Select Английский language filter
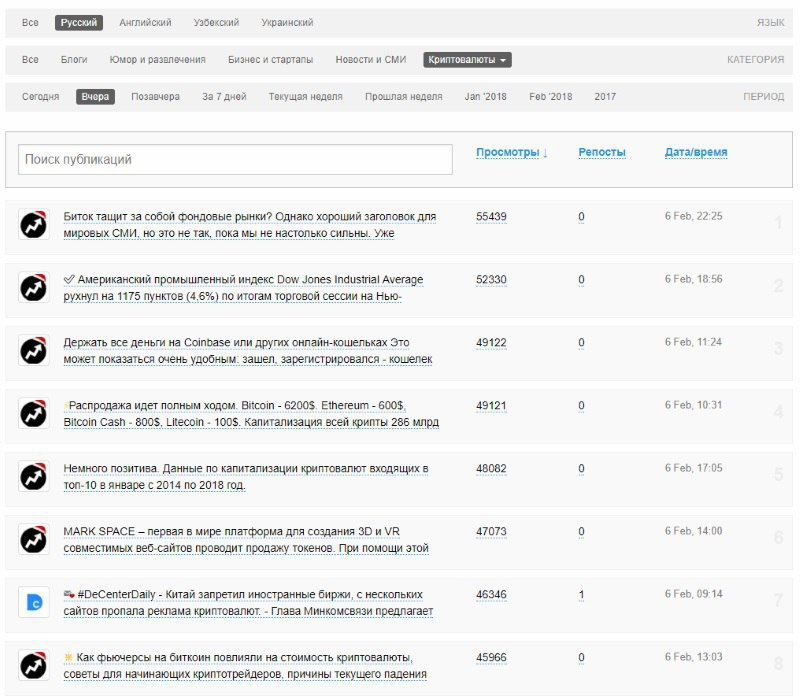The image size is (800, 696). click(x=145, y=23)
